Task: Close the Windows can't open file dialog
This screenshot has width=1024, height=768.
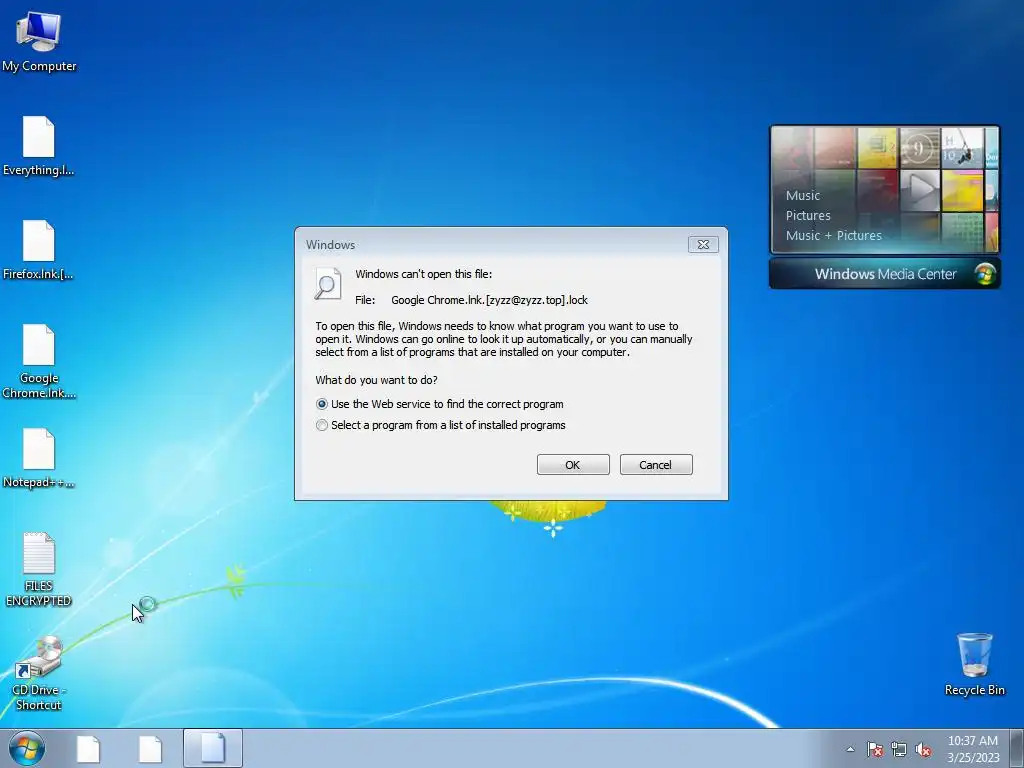Action: click(x=703, y=244)
